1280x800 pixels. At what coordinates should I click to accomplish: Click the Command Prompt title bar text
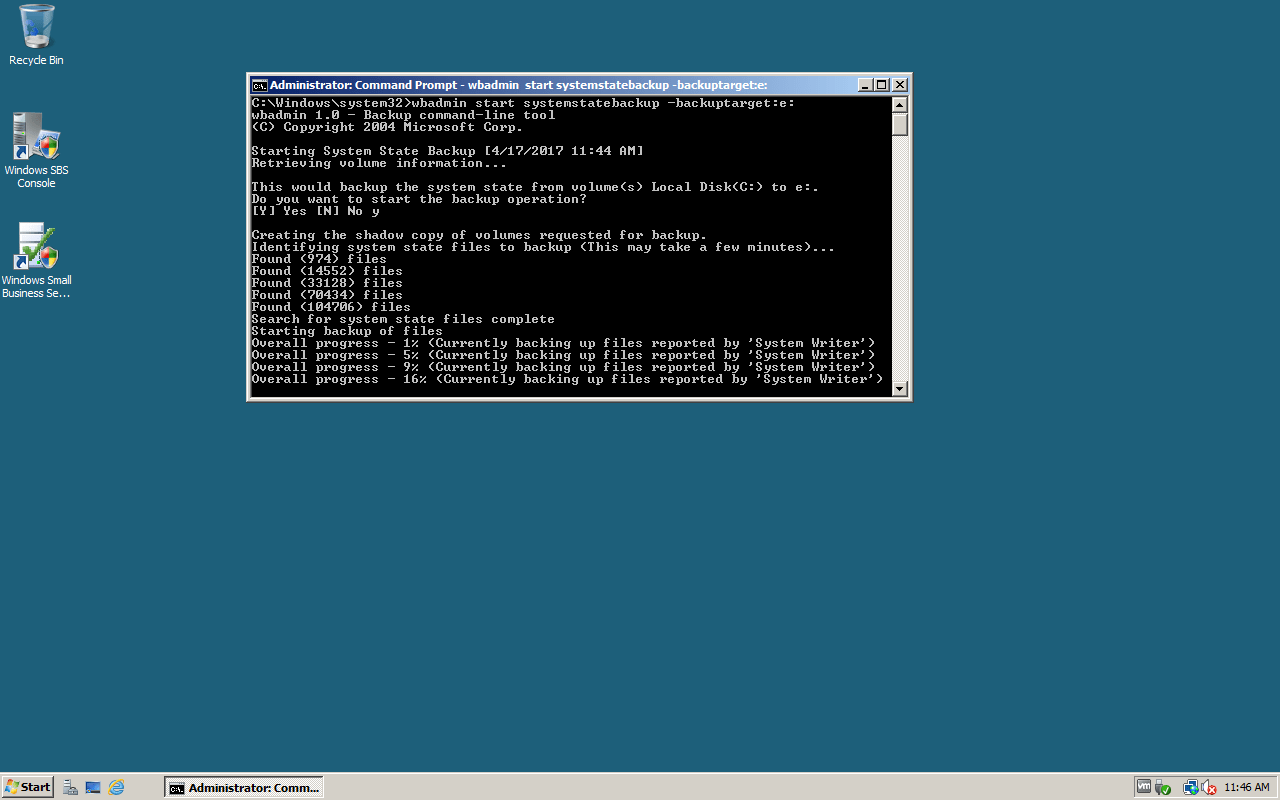coord(518,85)
